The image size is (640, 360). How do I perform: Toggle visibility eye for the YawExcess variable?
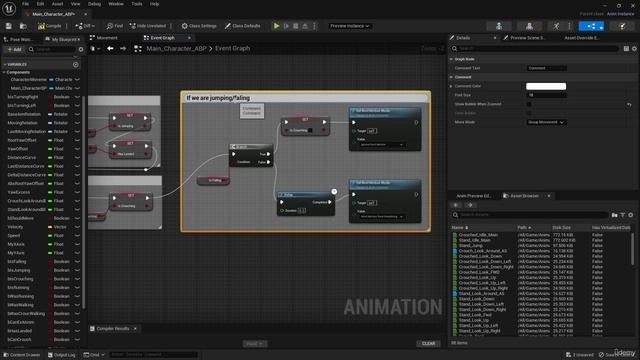[x=77, y=192]
